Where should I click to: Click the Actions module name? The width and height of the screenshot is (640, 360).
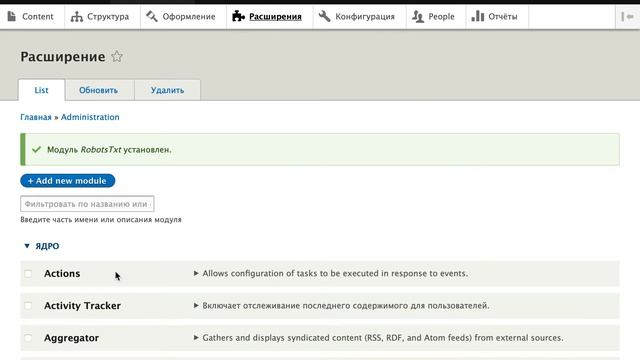pos(62,273)
